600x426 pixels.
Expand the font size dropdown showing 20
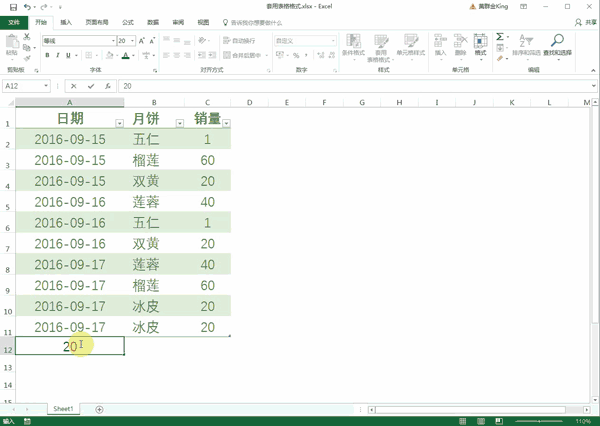tap(132, 41)
